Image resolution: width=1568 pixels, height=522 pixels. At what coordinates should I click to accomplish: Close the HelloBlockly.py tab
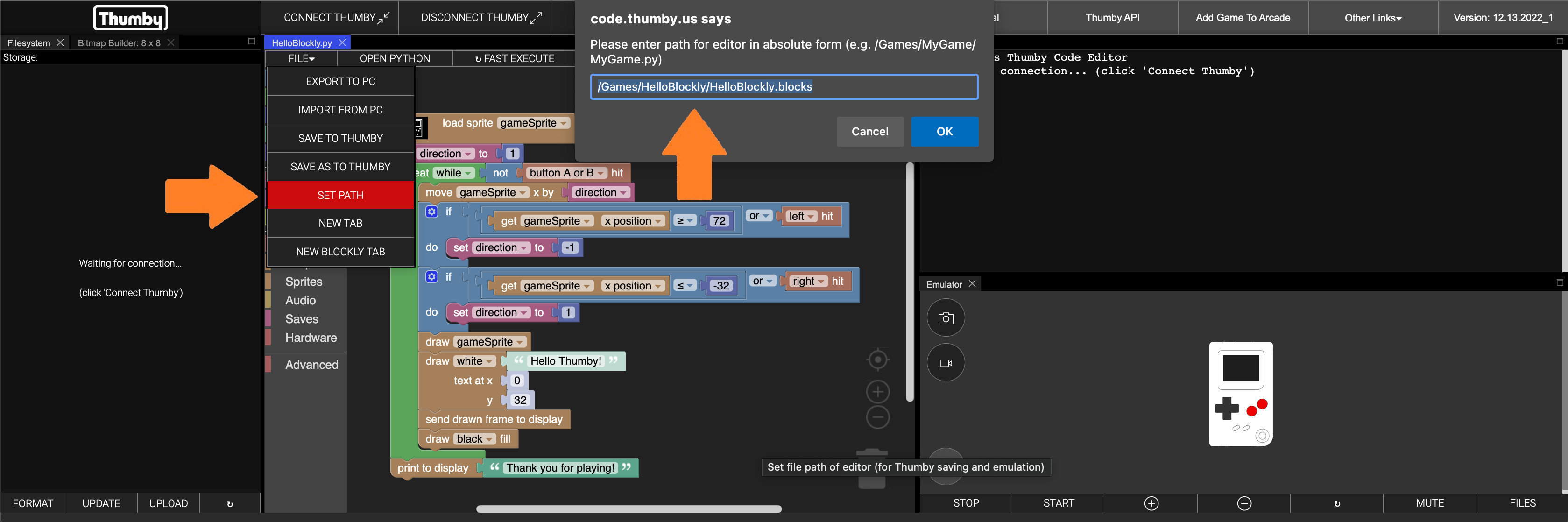point(342,42)
